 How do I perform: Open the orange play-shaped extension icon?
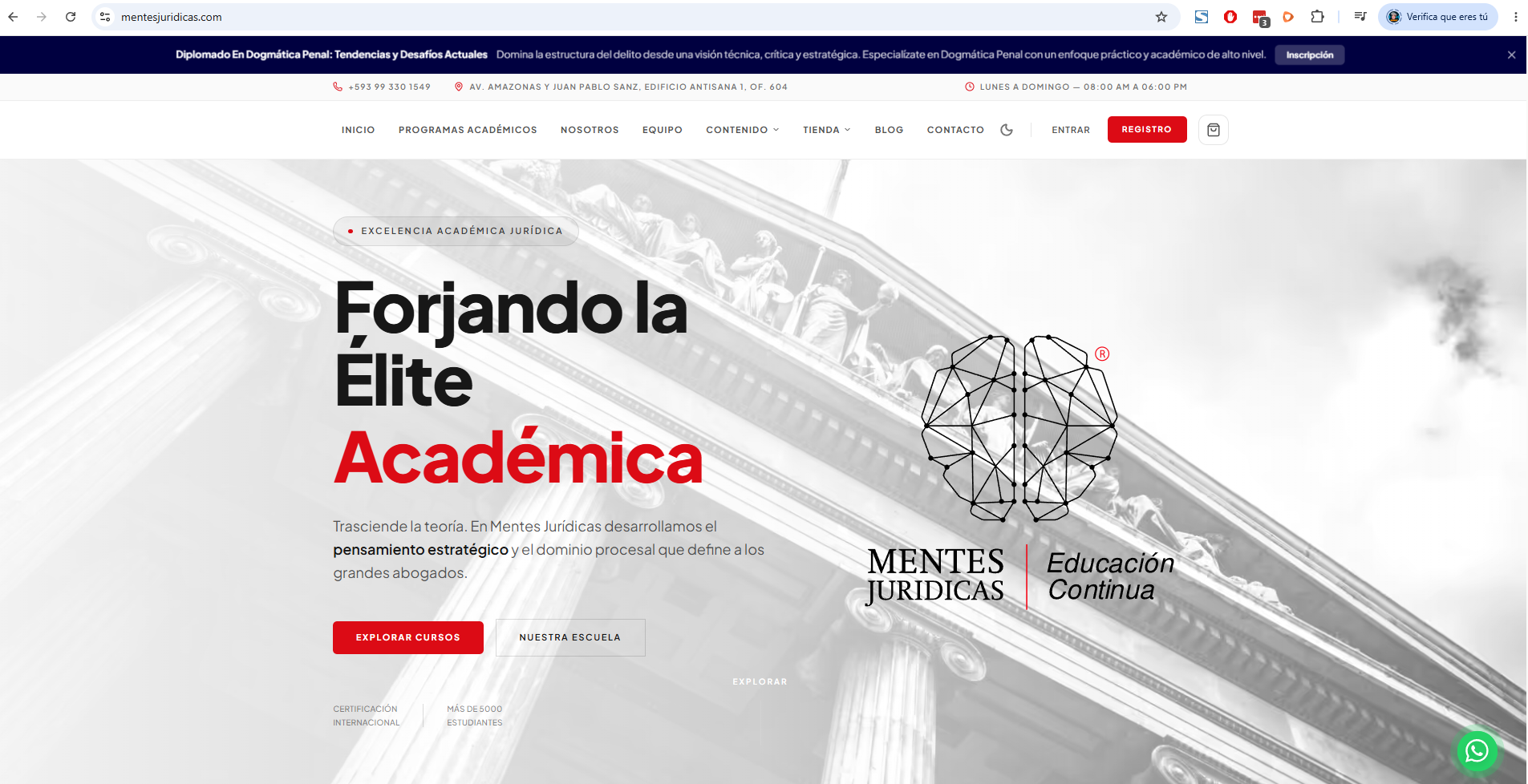pos(1288,17)
